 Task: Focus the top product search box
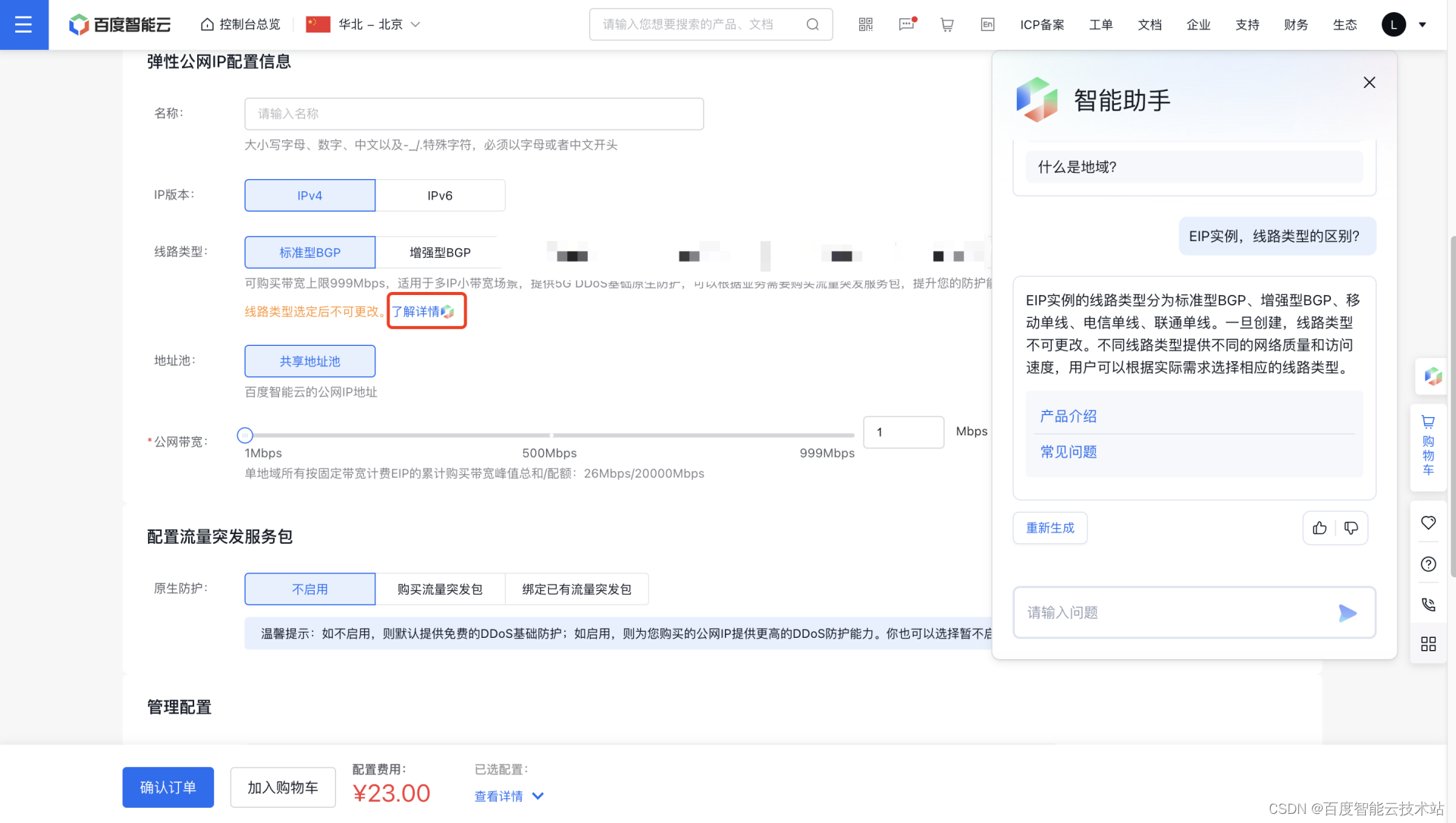coord(711,24)
